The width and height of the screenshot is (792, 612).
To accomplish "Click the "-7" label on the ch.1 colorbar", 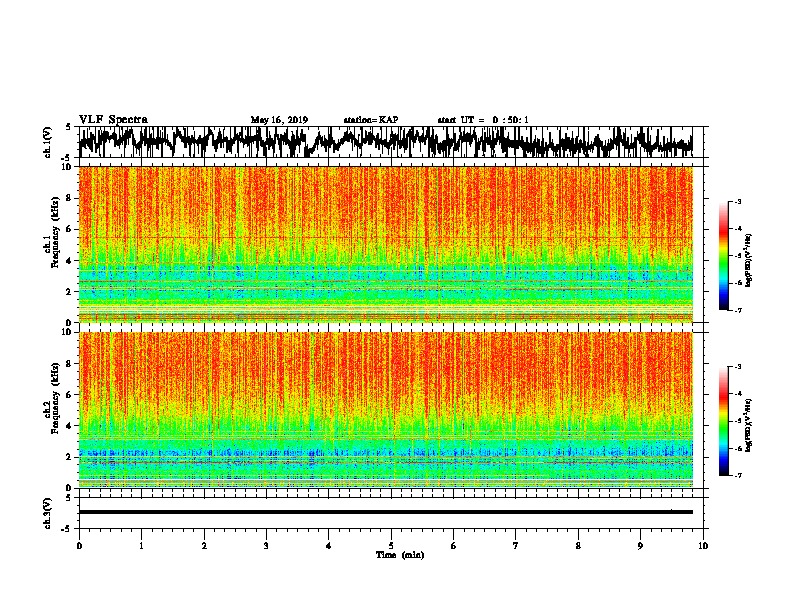I will [737, 310].
